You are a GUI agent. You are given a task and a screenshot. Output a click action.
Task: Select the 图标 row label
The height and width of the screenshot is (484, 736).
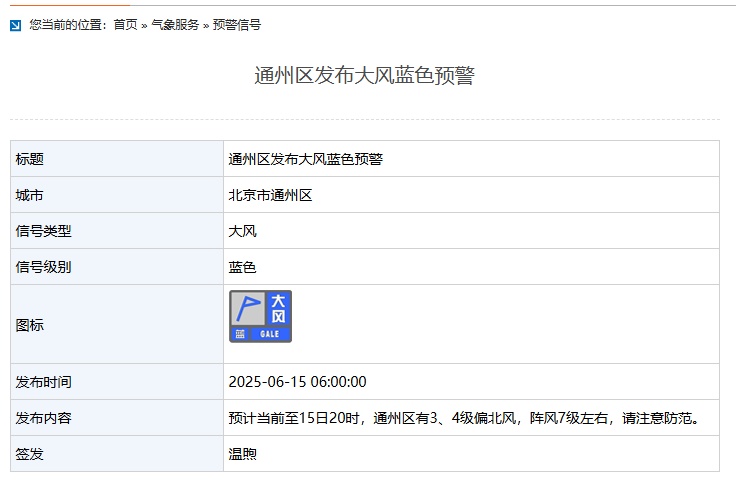pos(30,325)
